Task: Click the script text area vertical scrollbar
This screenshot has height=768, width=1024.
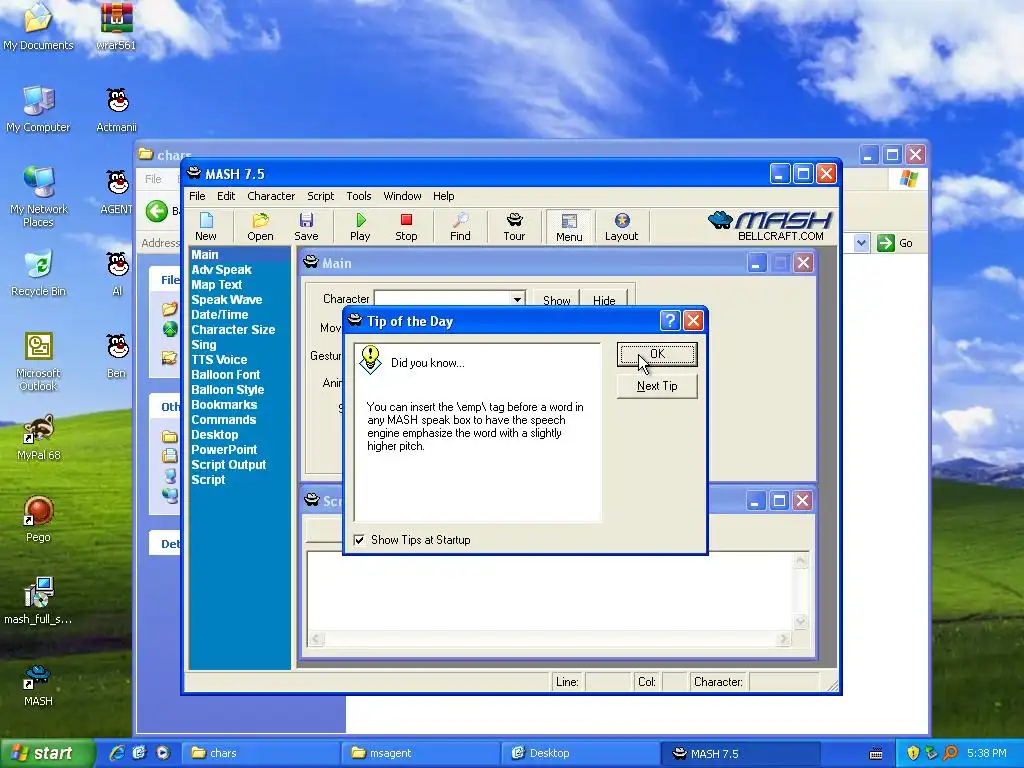Action: 801,591
